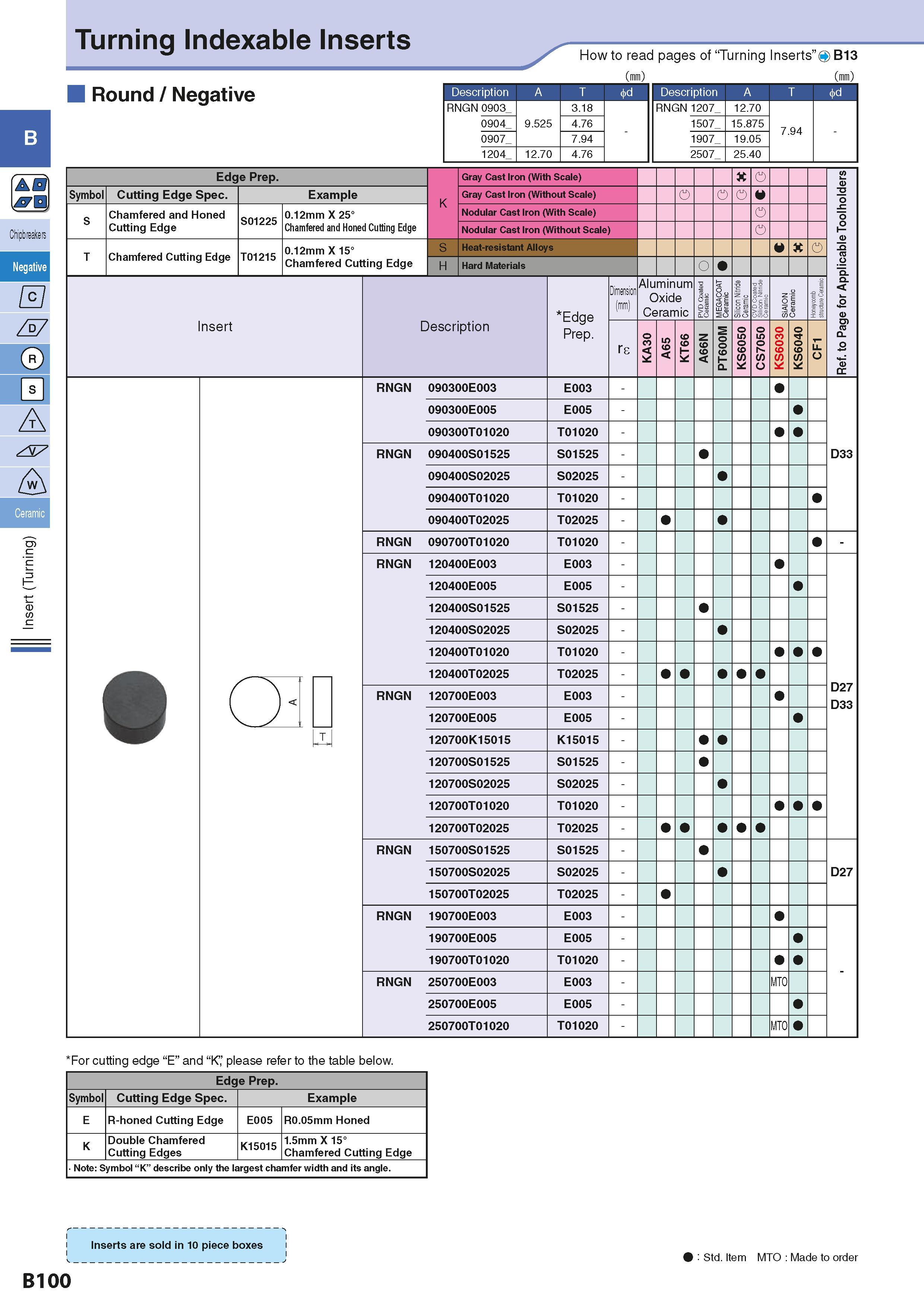Click the MTO marker in row 250700T01020
This screenshot has height=1307, width=924.
pyautogui.click(x=779, y=1026)
